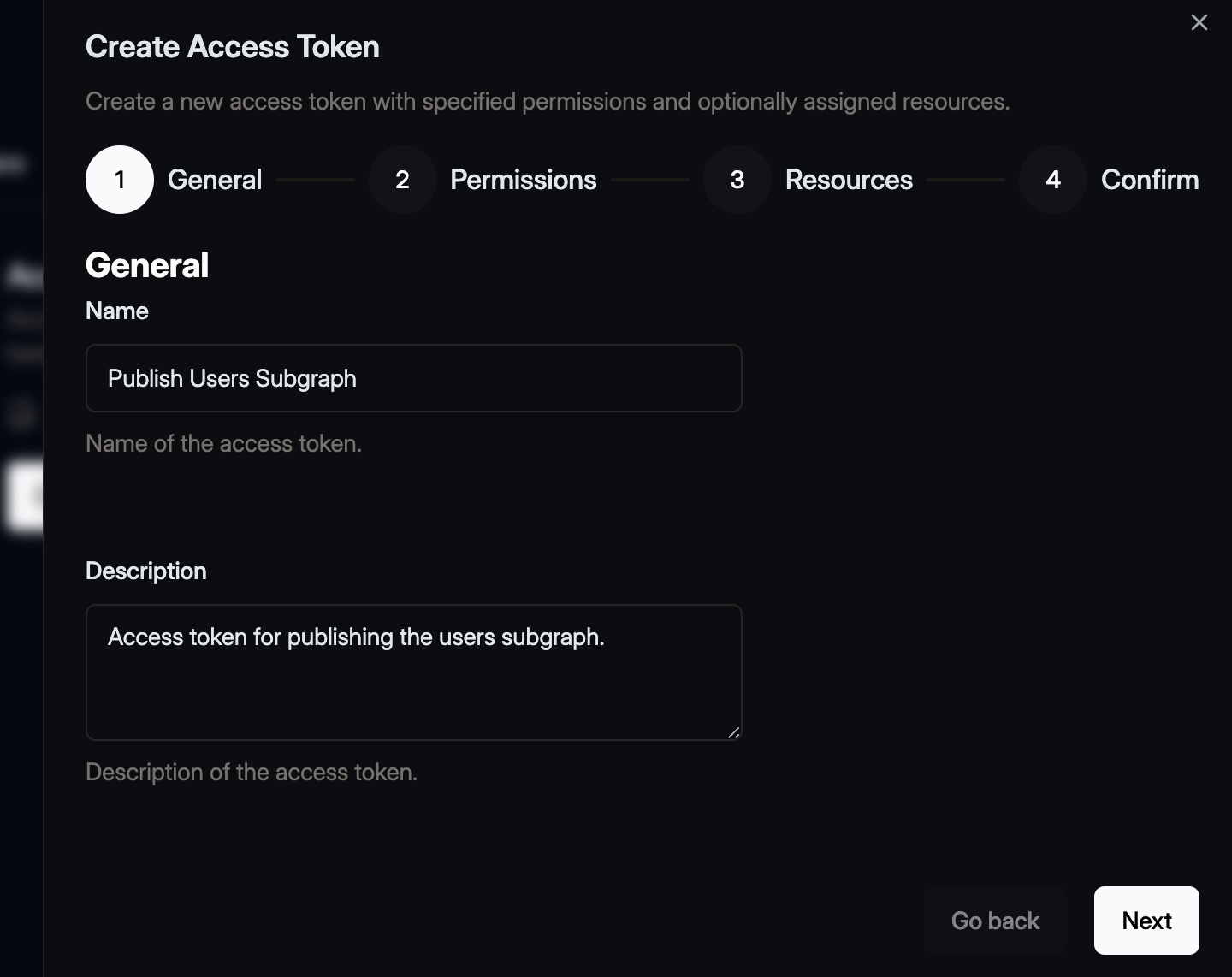Viewport: 1232px width, 977px height.
Task: Select the Confirm step label
Action: 1150,180
